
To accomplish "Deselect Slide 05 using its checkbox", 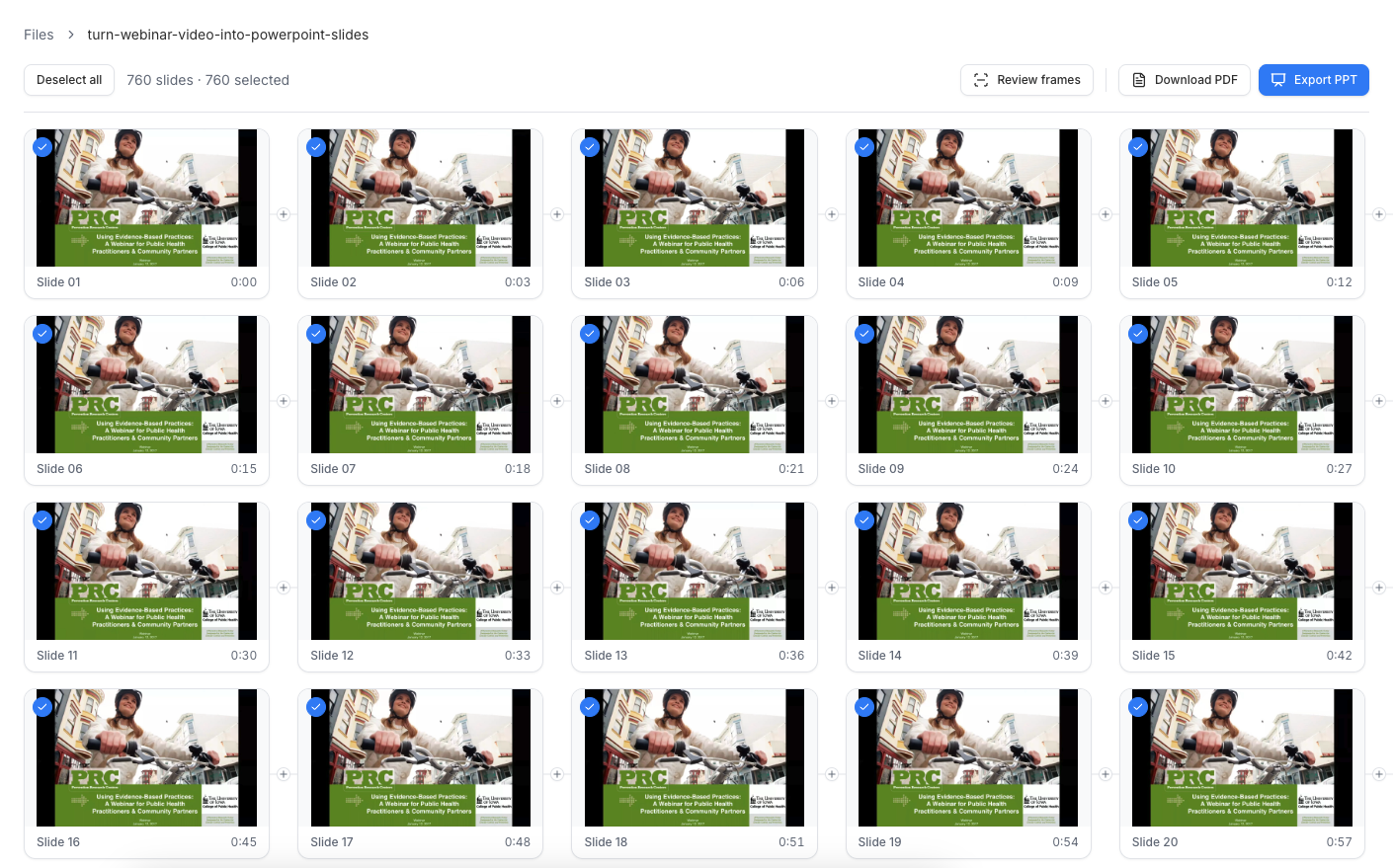I will coord(1138,147).
